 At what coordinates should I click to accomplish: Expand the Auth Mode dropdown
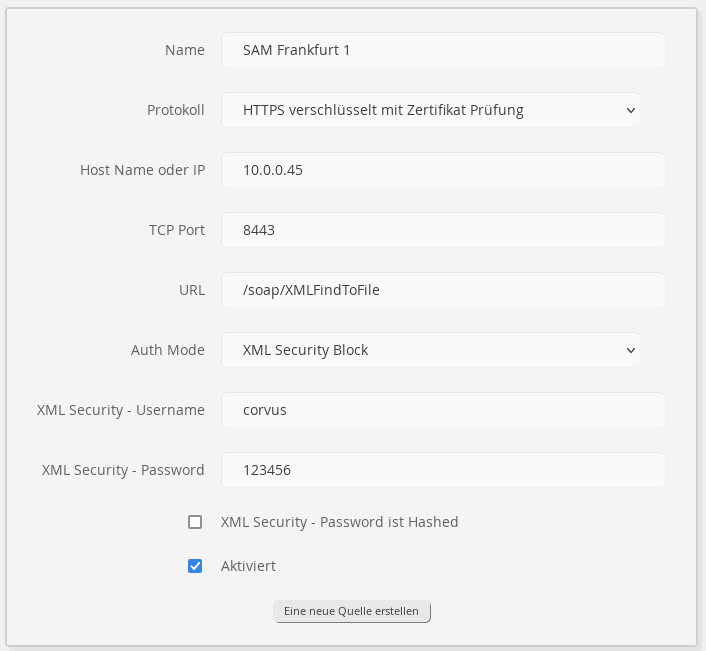[430, 350]
